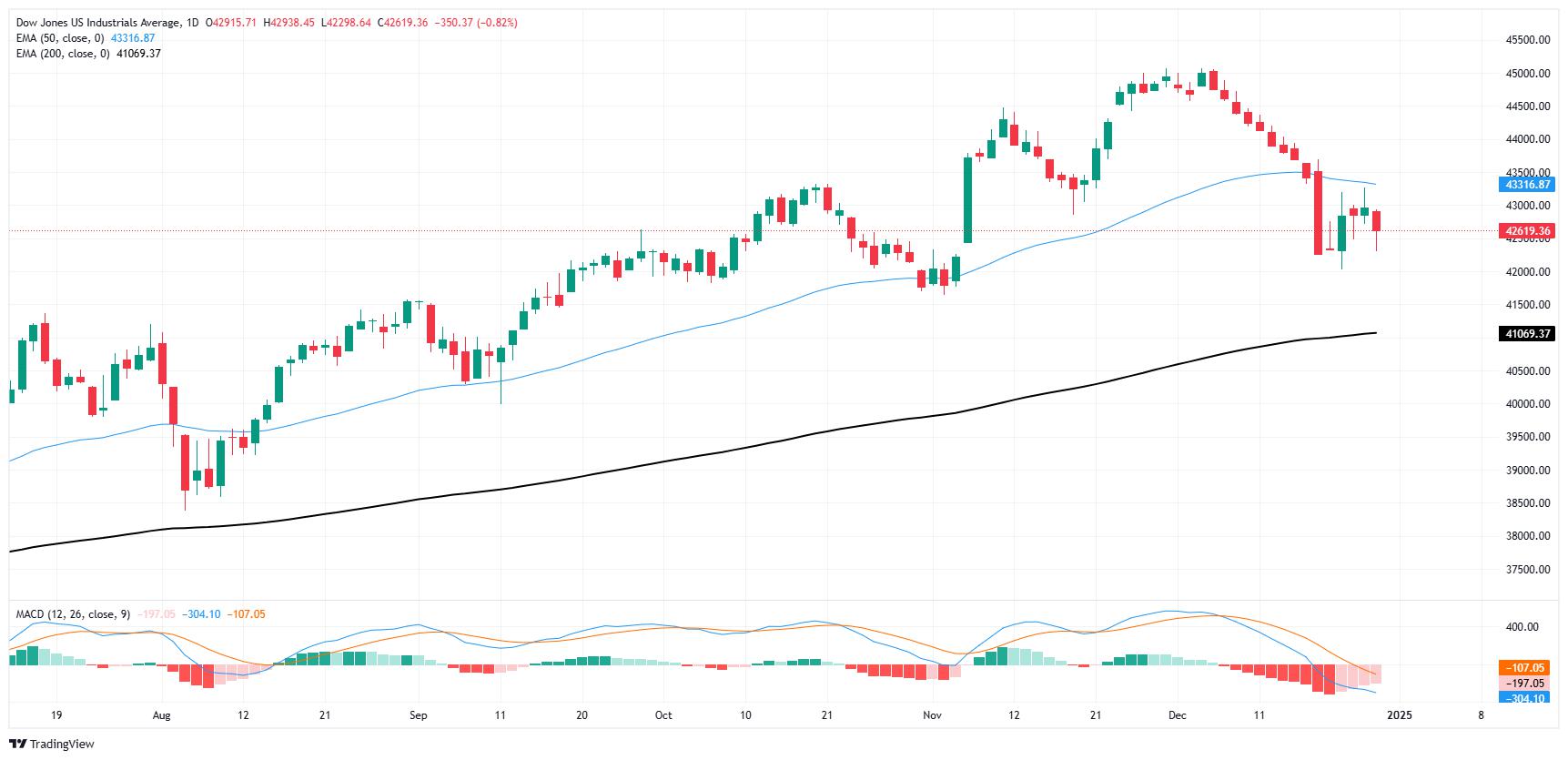Click the 1D interval label
1568x760 pixels.
(x=192, y=23)
